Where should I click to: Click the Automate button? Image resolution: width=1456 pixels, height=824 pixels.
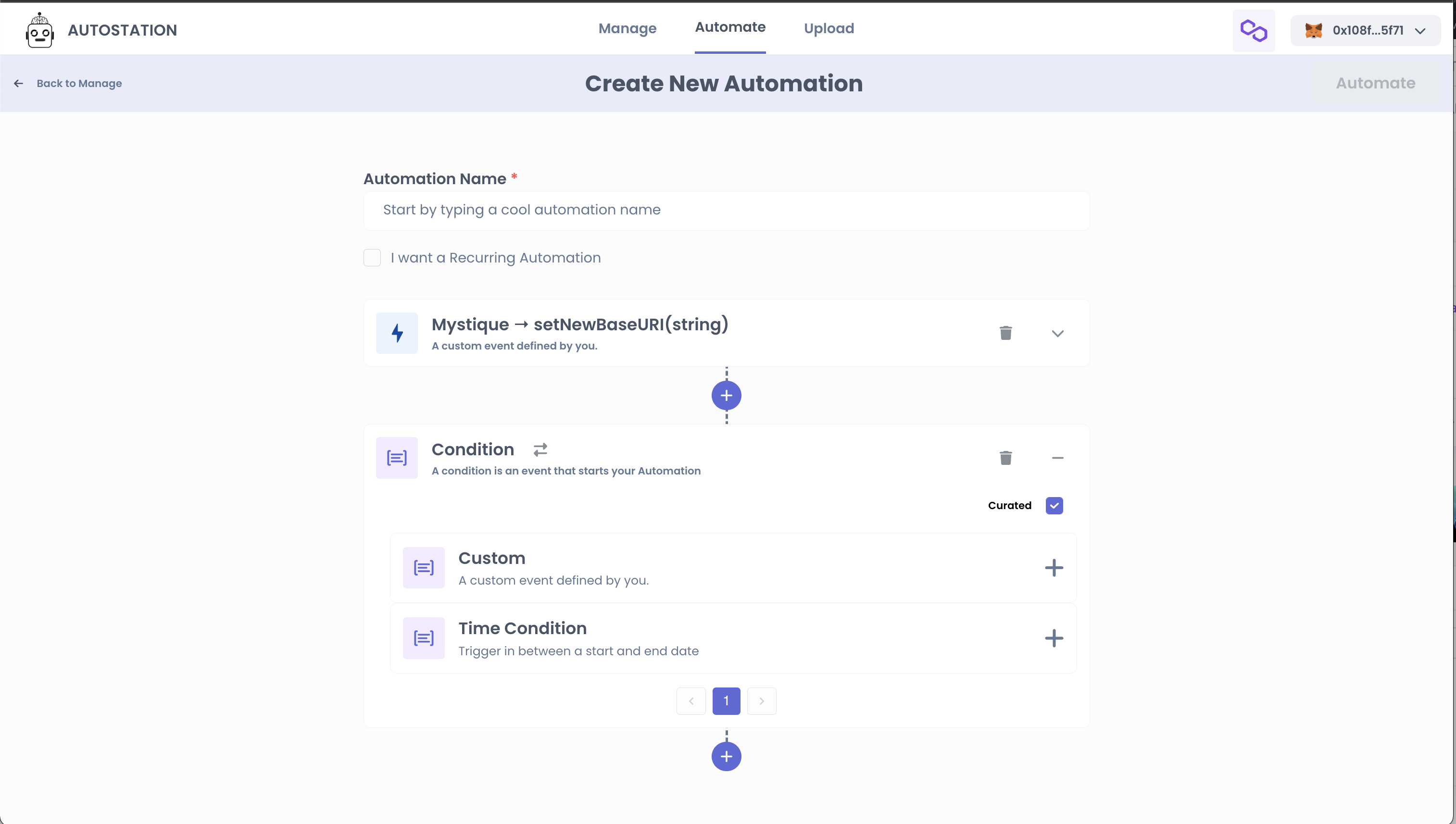(x=1376, y=83)
